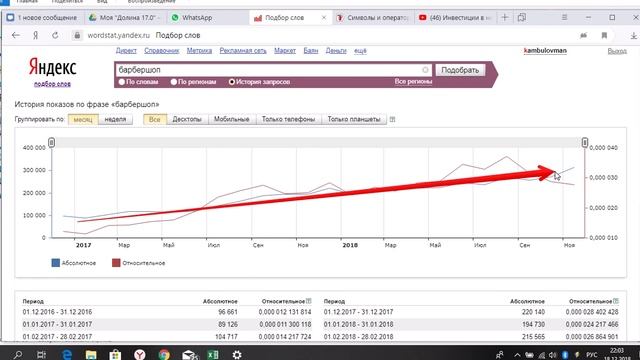This screenshot has width=640, height=360.
Task: Group the history by 'неделя'
Action: tap(116, 119)
